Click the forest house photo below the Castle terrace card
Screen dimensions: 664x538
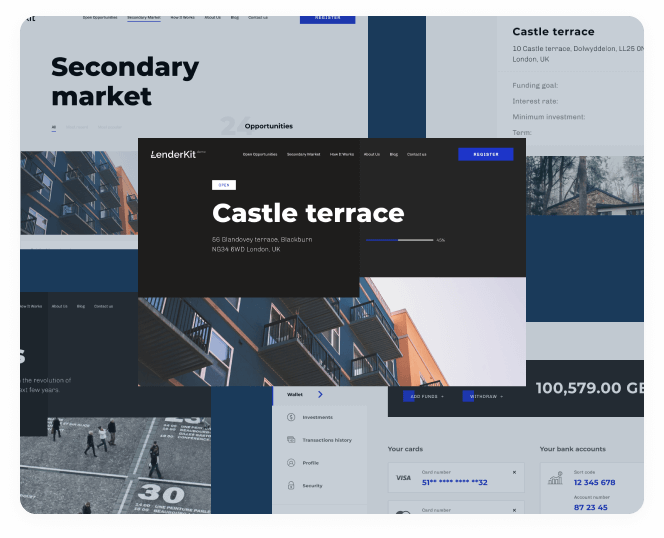point(585,186)
